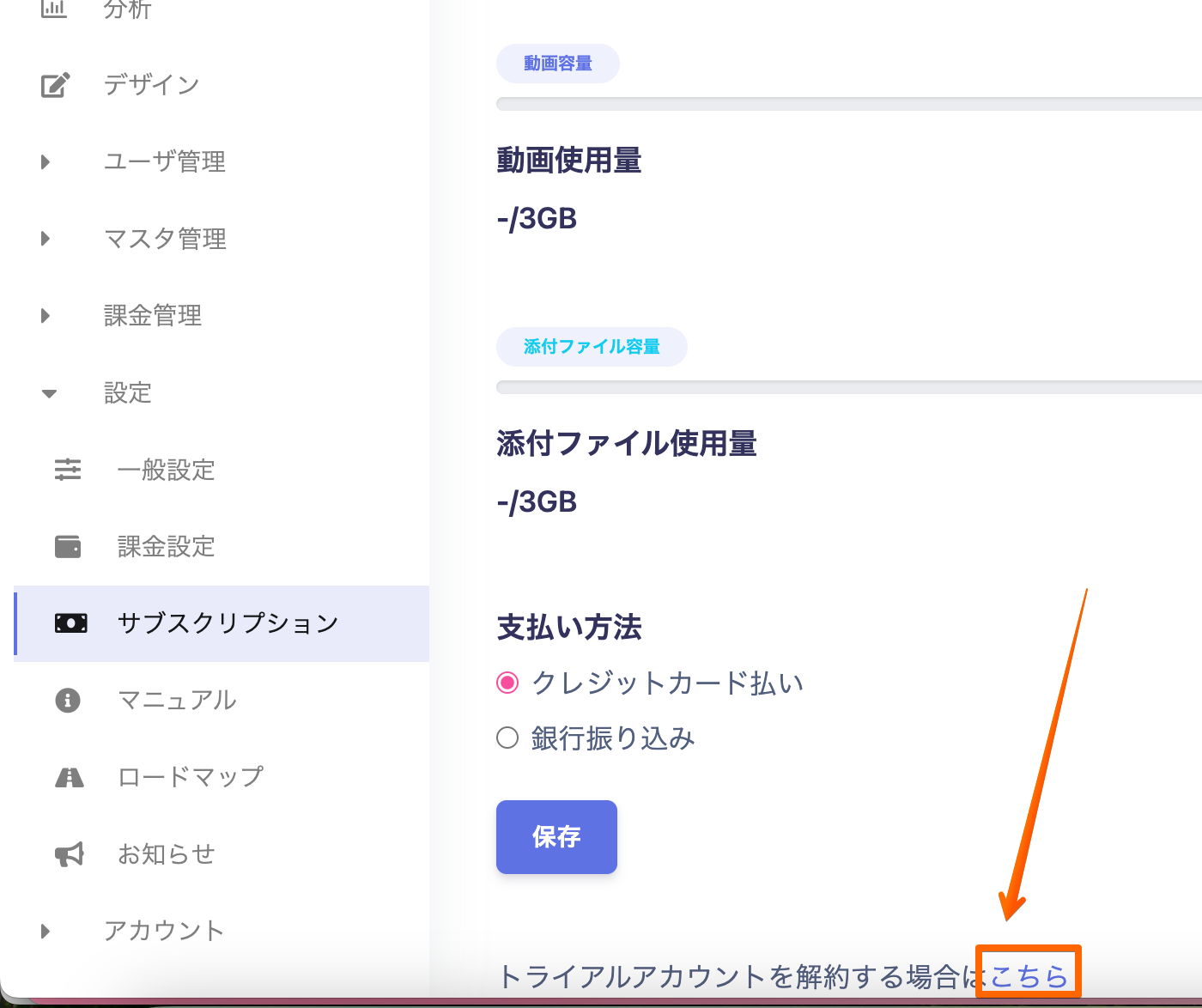Image resolution: width=1202 pixels, height=1008 pixels.
Task: Click the こちら cancellation link
Action: click(1029, 976)
